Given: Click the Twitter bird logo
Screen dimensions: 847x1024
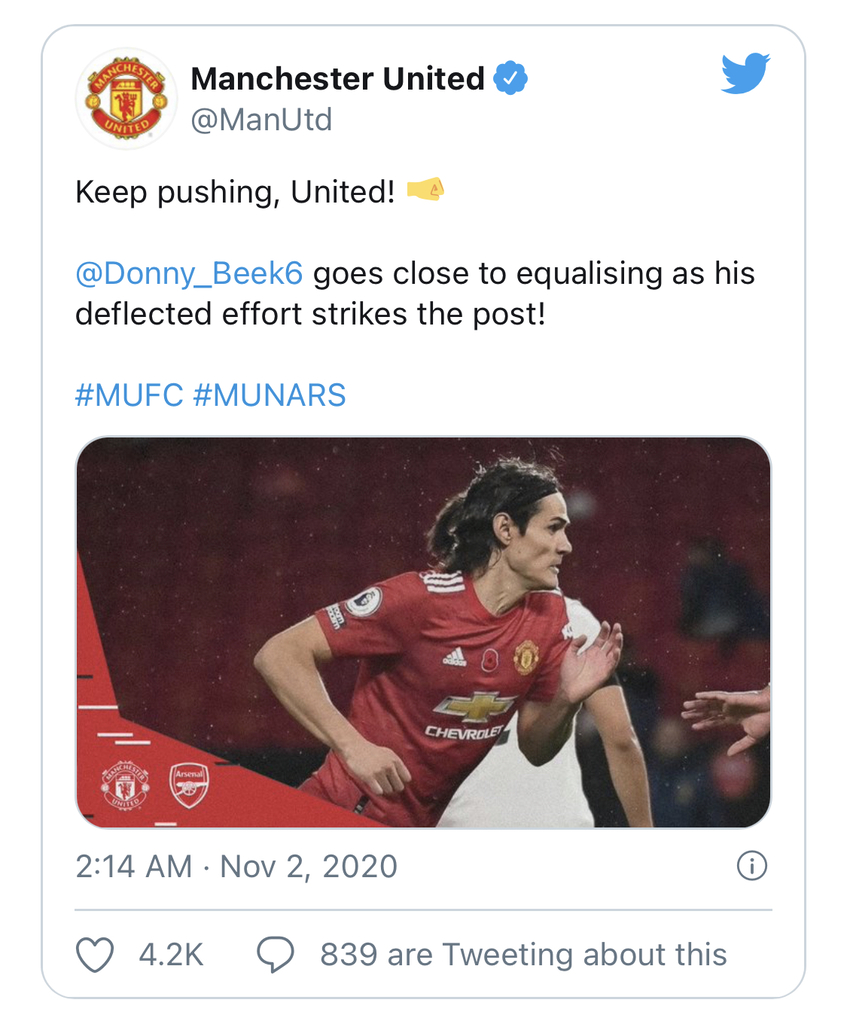Looking at the screenshot, I should coord(745,73).
